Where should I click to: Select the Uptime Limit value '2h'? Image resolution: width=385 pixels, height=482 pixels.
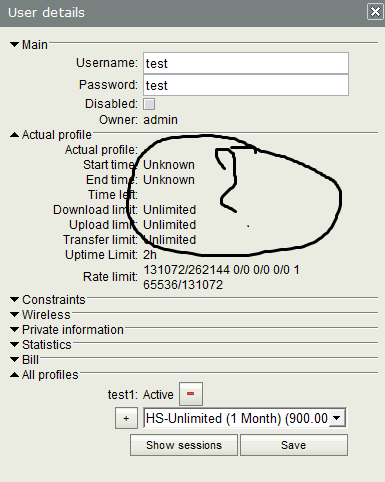coord(150,255)
